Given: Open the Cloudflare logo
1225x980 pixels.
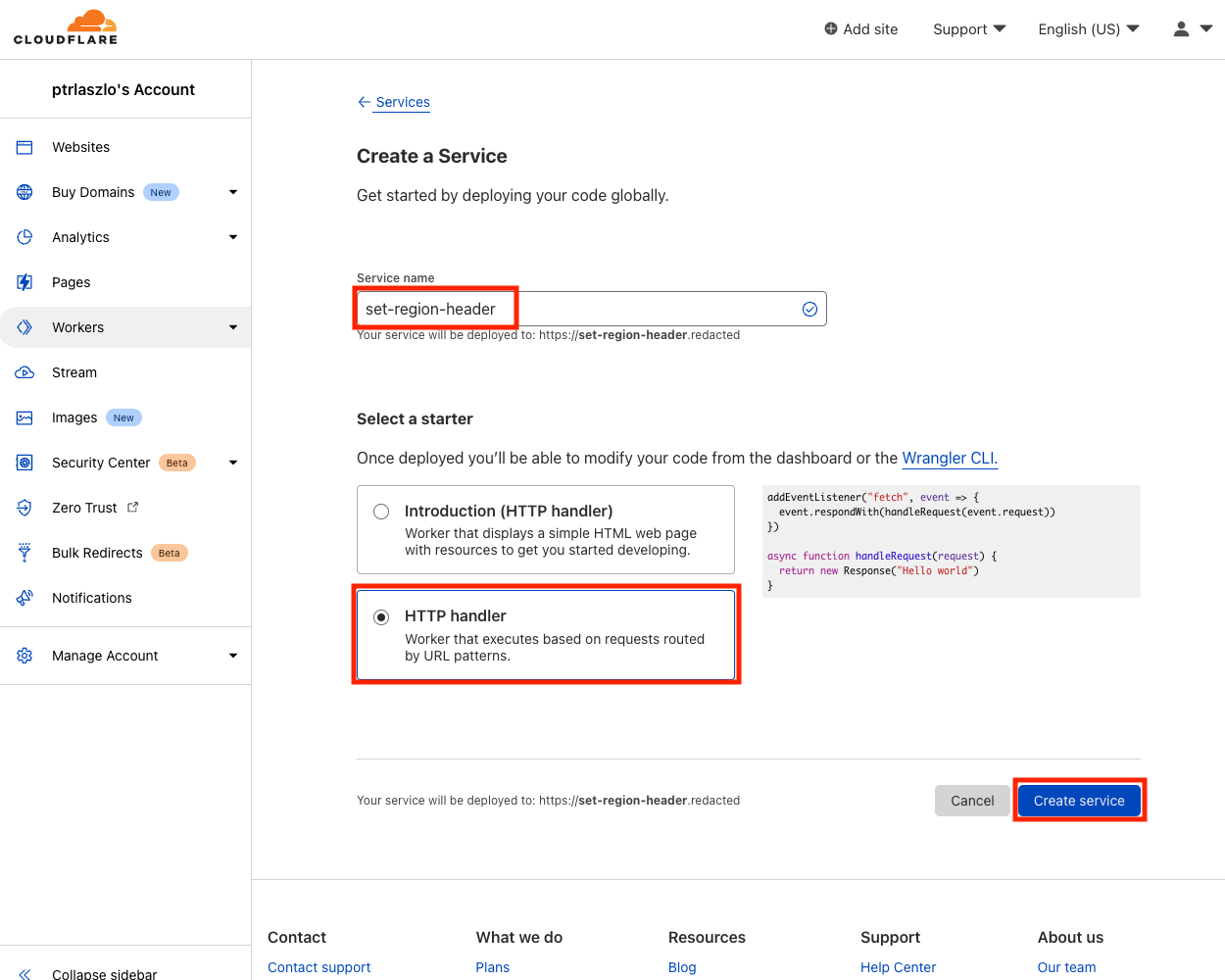Looking at the screenshot, I should click(65, 26).
